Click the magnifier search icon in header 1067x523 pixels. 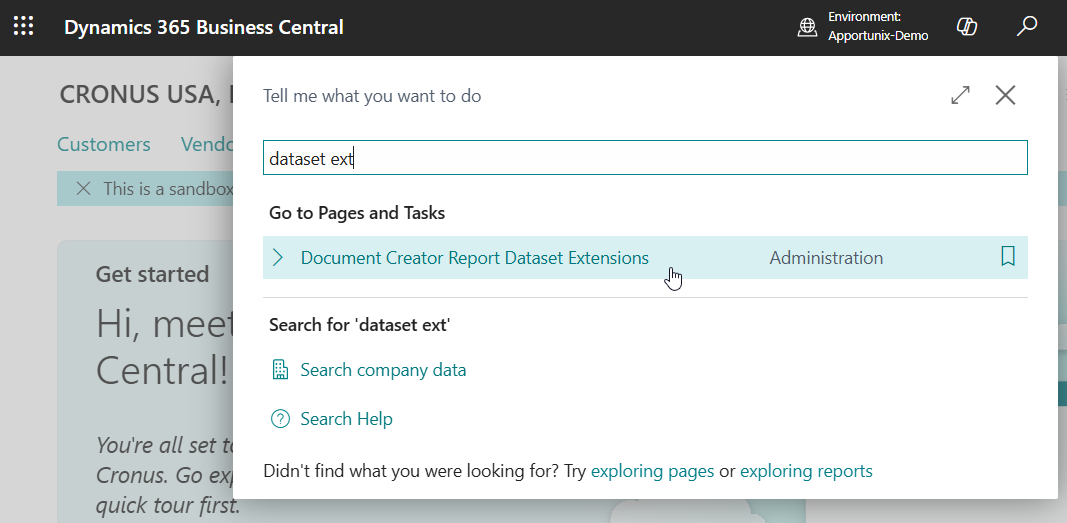(x=1027, y=27)
